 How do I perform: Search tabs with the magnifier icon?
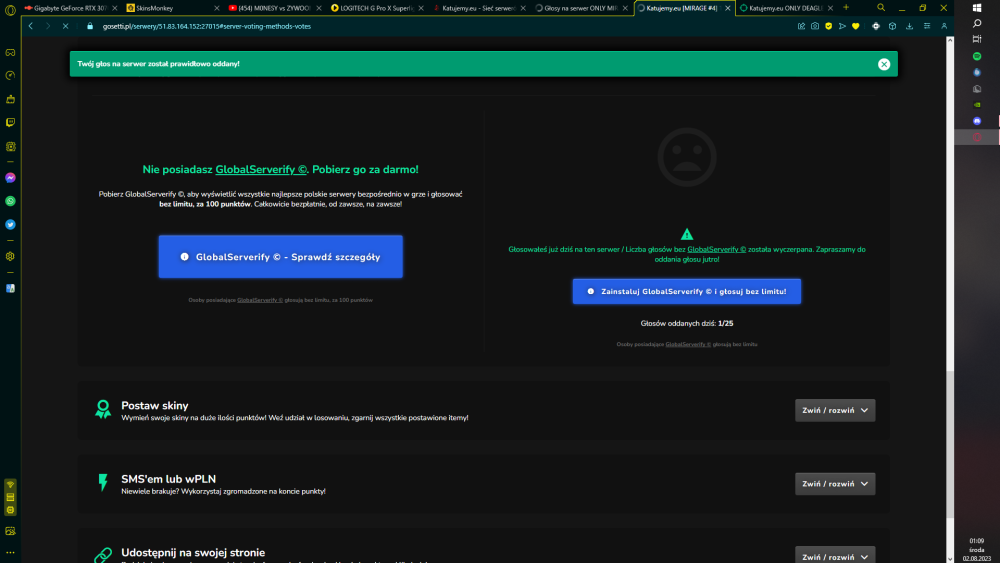[x=881, y=8]
